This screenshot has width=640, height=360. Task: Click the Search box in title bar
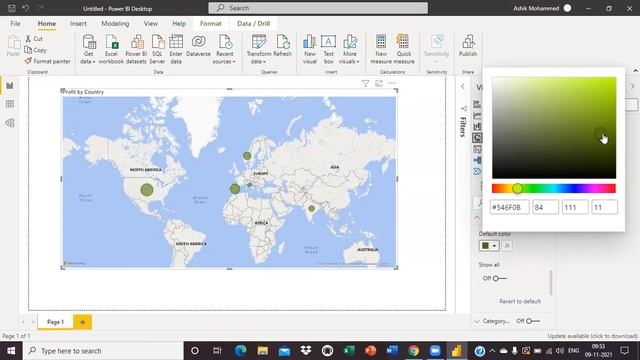tap(318, 8)
